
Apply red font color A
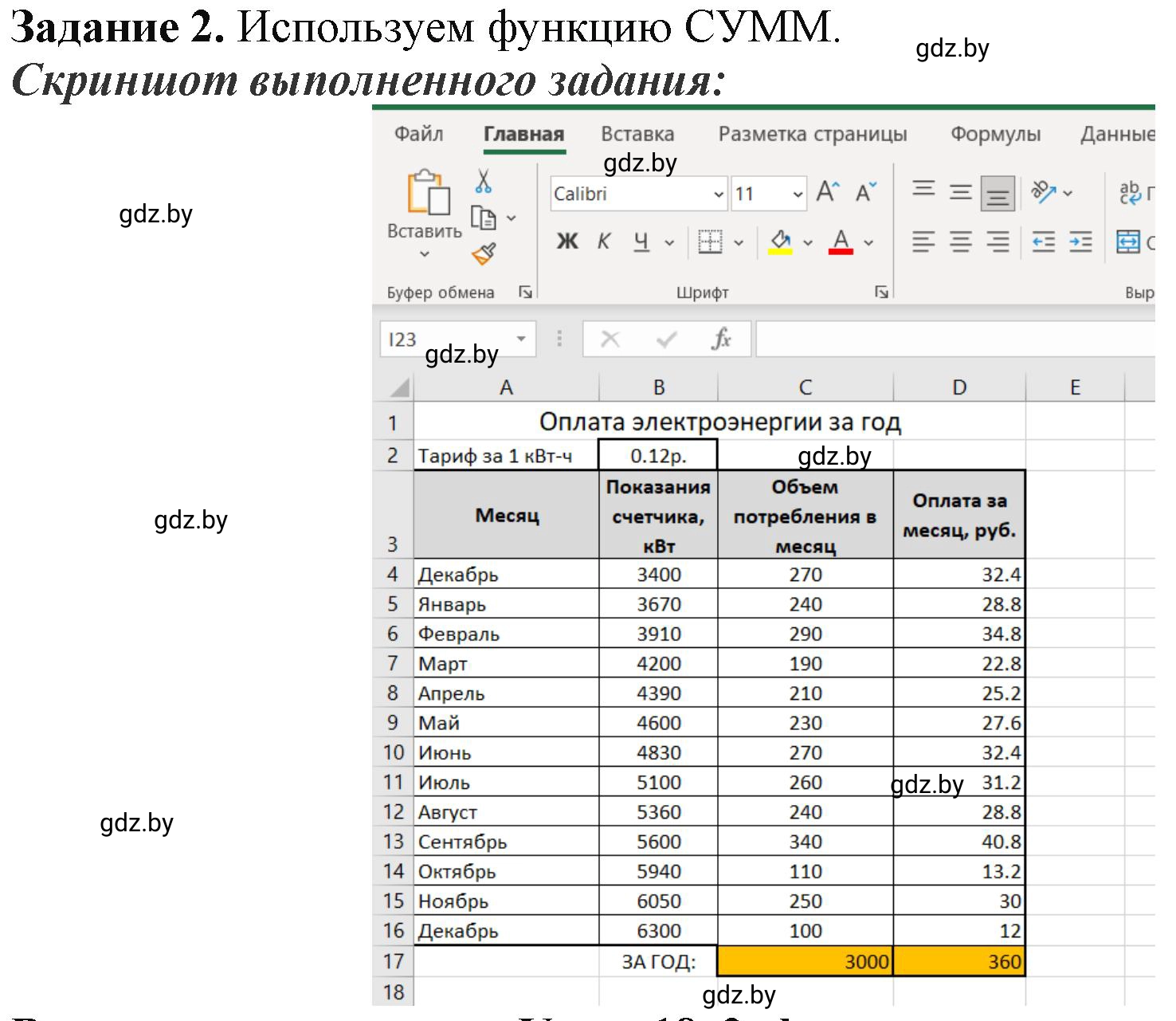click(x=841, y=242)
